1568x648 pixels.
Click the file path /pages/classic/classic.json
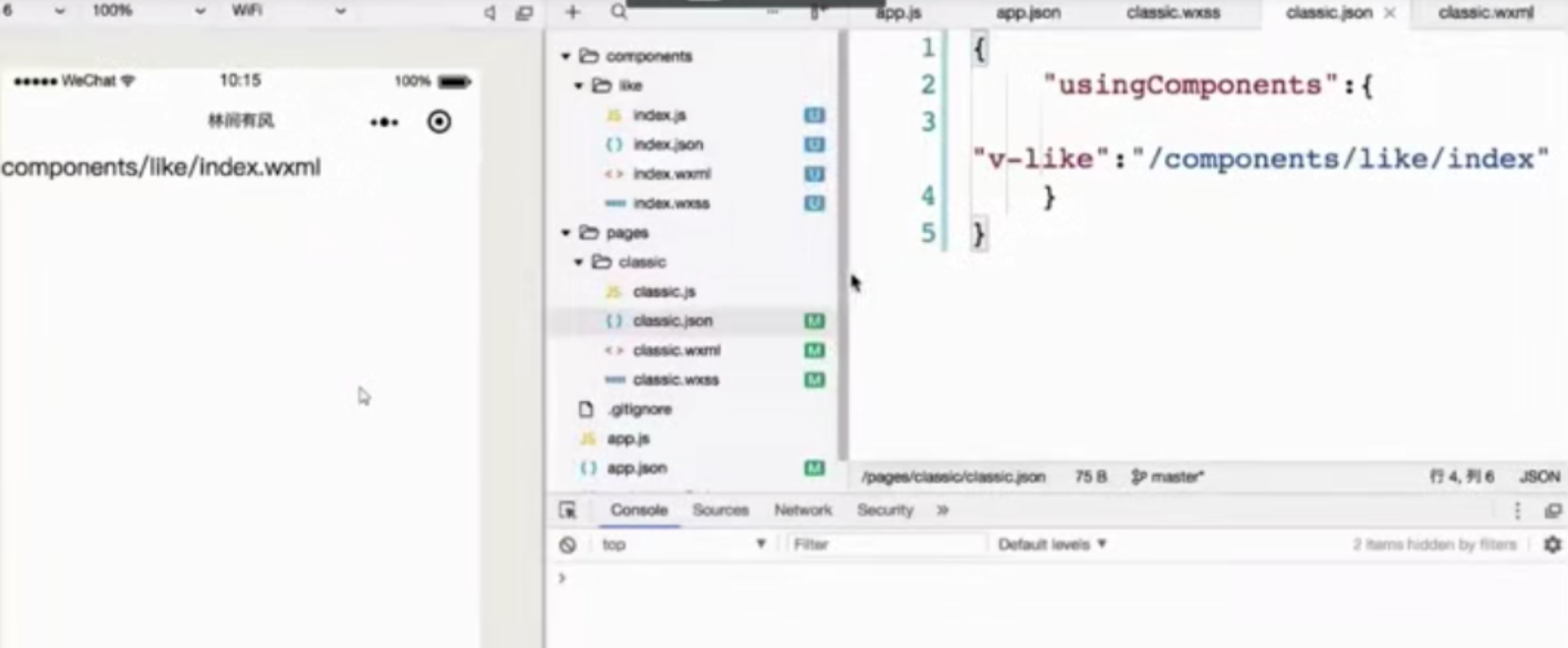[x=954, y=477]
